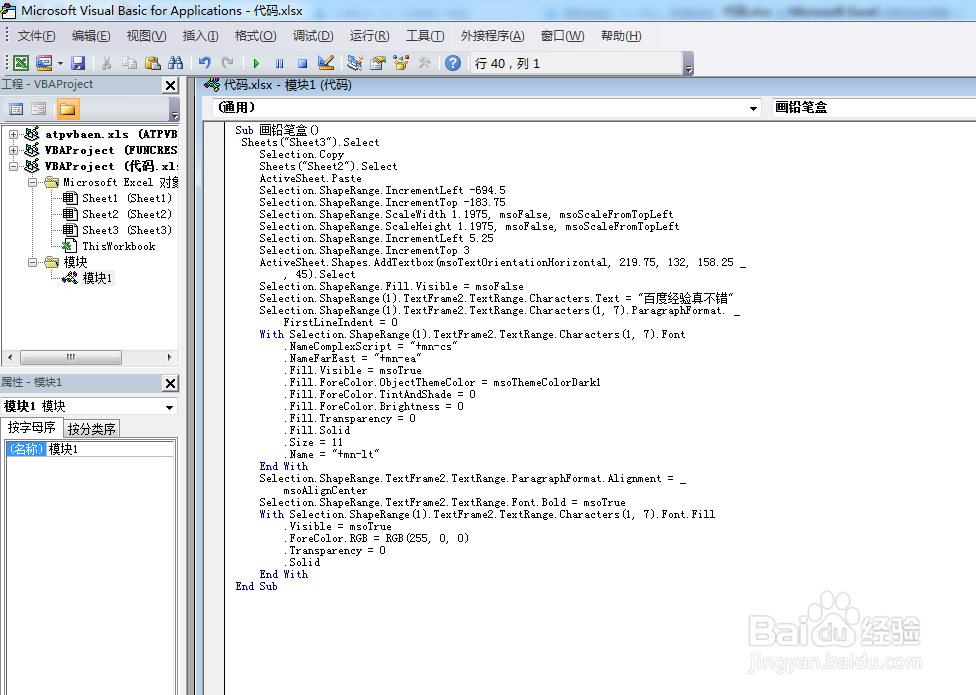Switch to 按分类序 tab

92,429
